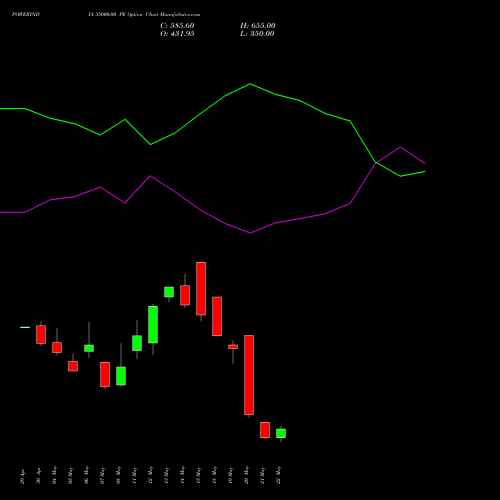Click the green candle for 06 May
This screenshot has height=500, width=500.
[89, 348]
